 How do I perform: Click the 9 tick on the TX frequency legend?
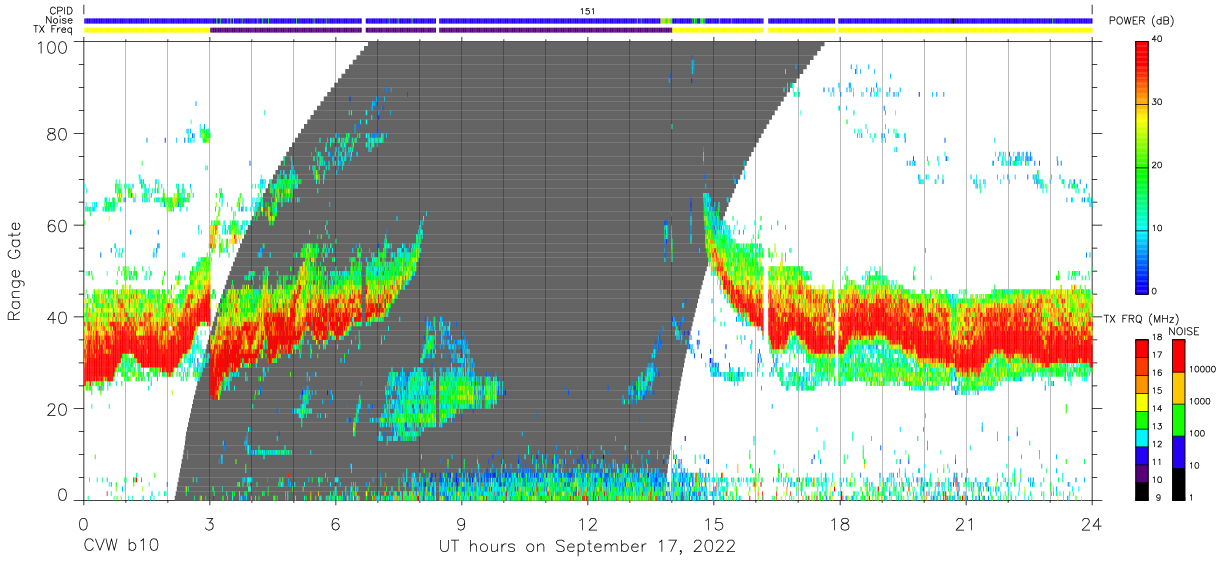tap(1156, 497)
